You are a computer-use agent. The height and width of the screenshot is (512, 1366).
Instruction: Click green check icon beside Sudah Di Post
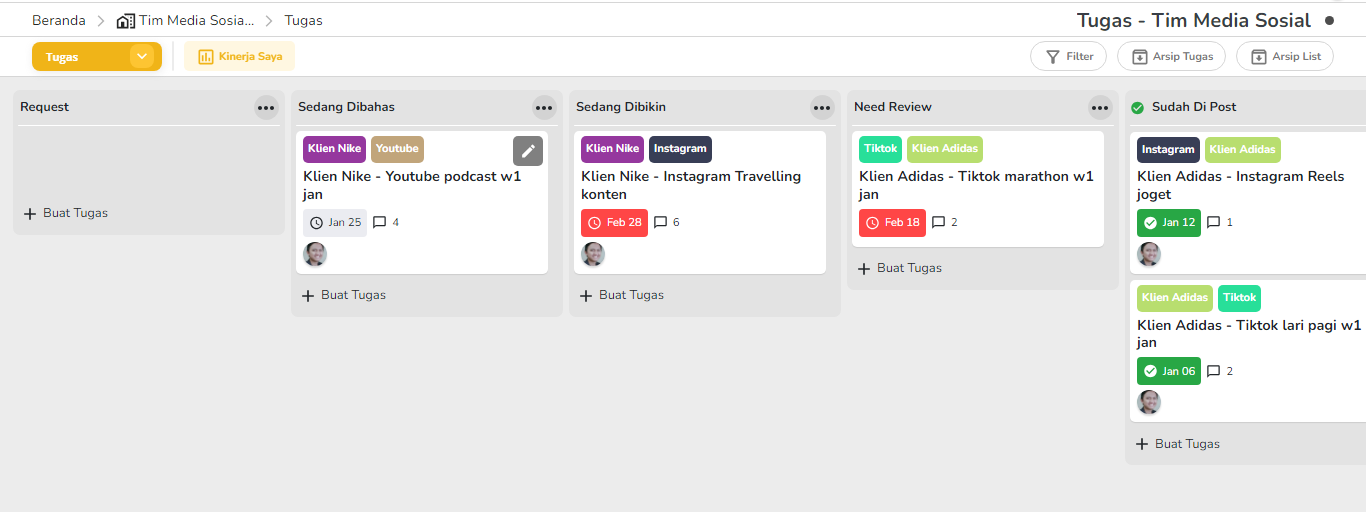[x=1137, y=107]
